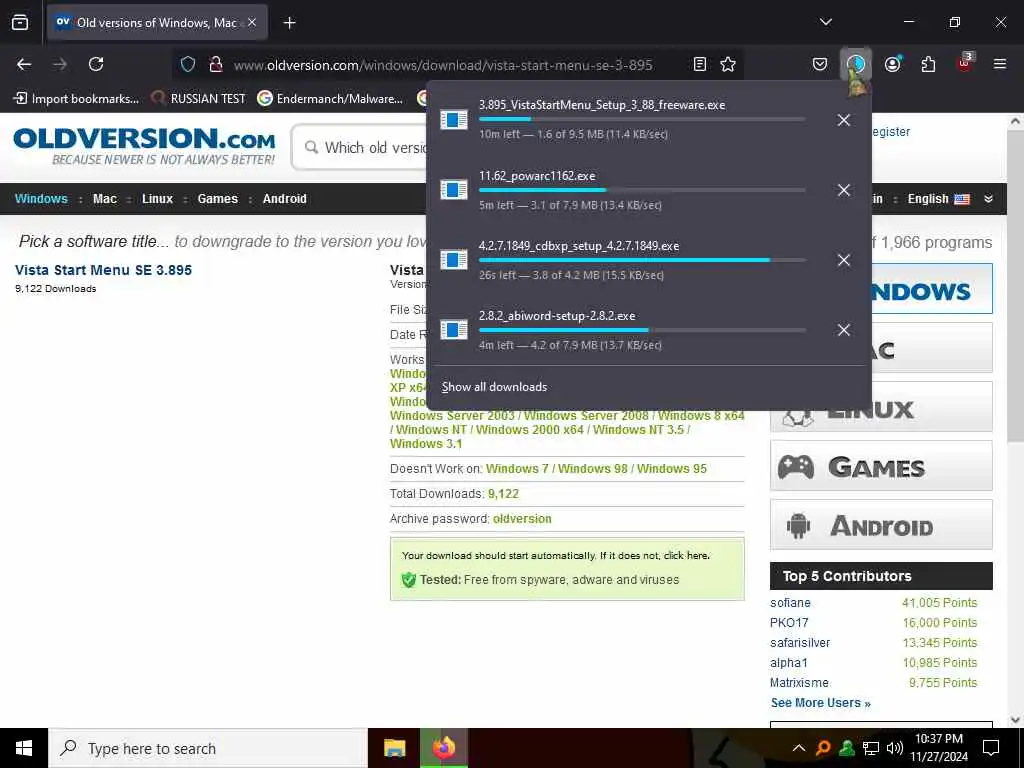Open the notification center icon
Image resolution: width=1024 pixels, height=768 pixels.
point(991,748)
